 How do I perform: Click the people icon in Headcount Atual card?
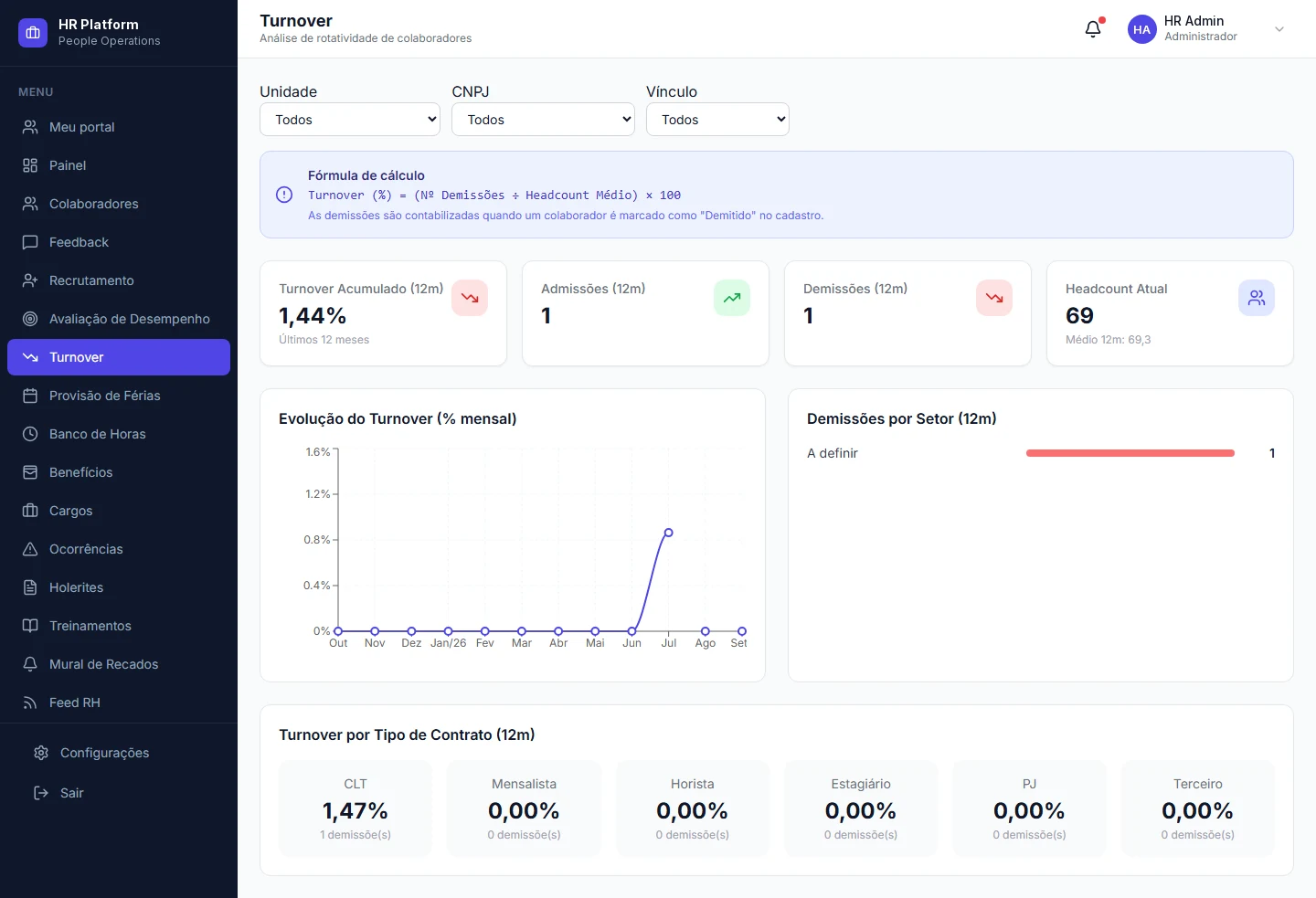1257,298
